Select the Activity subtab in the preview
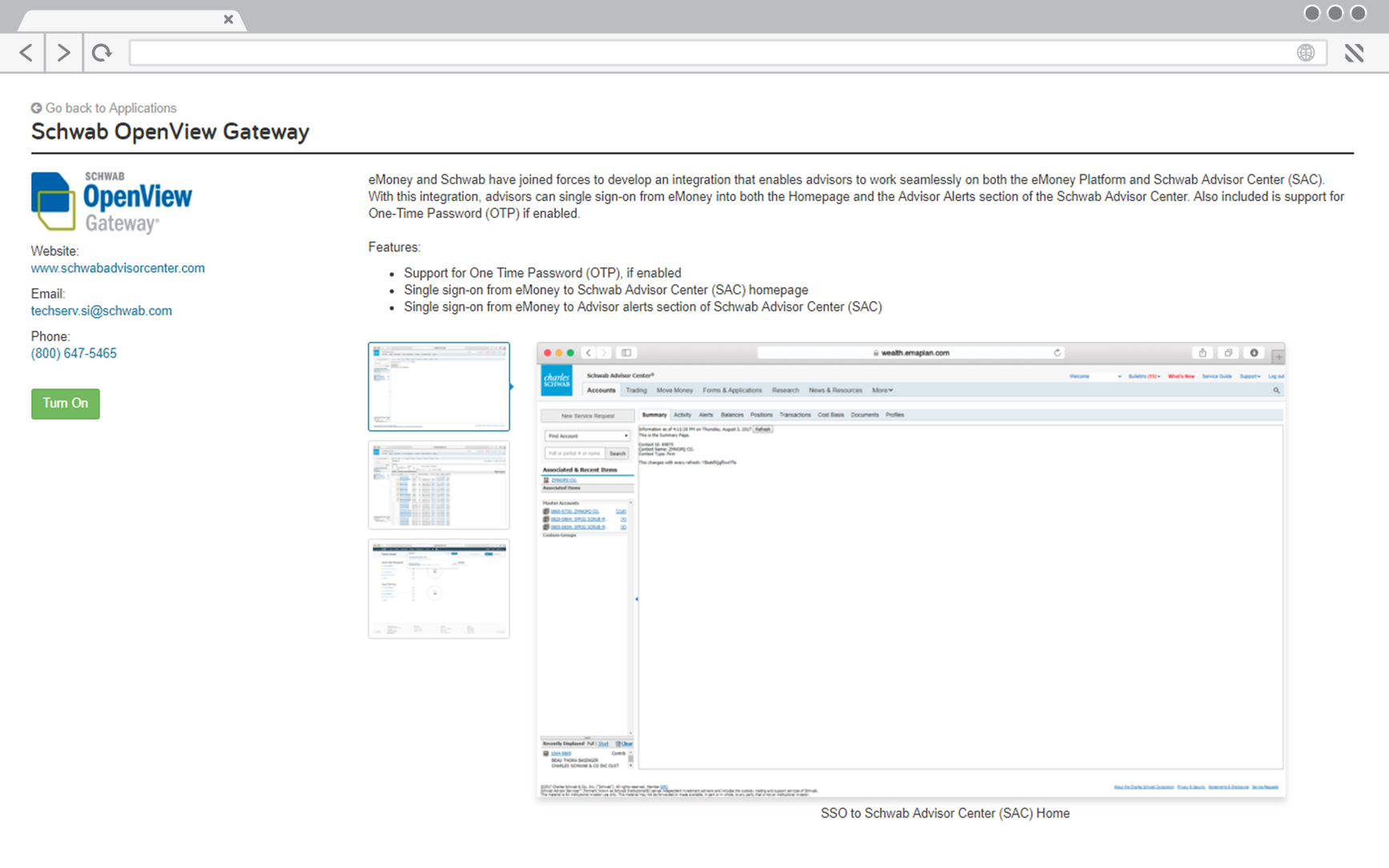The image size is (1389, 868). (682, 415)
